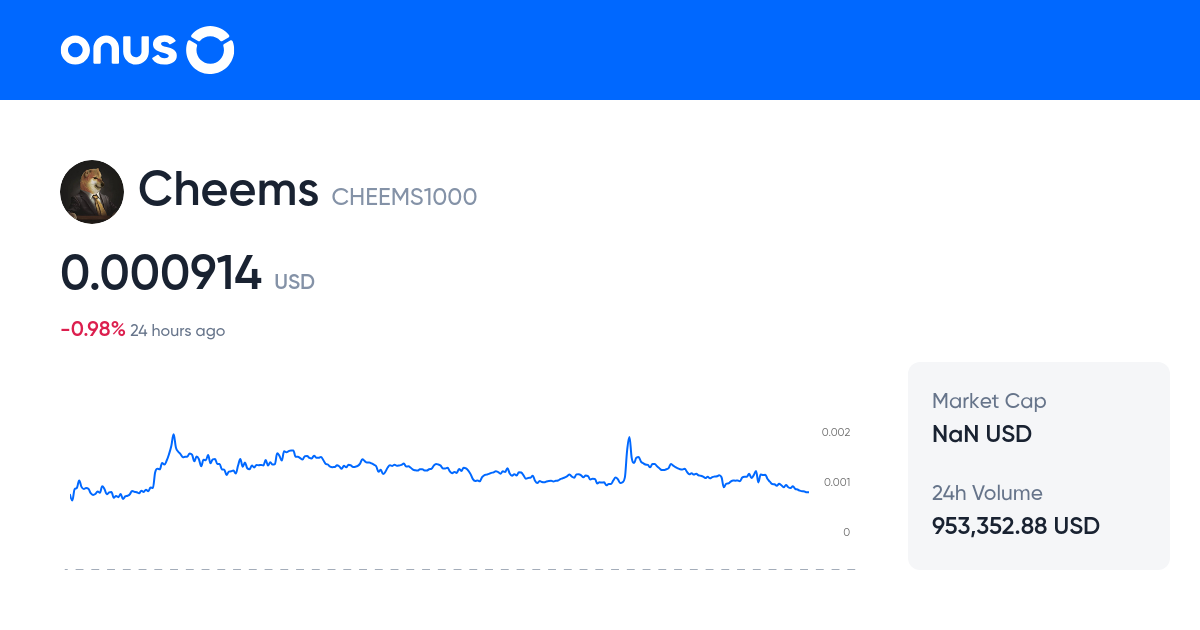Expand the 24h Volume section
The image size is (1200, 630).
(x=986, y=493)
